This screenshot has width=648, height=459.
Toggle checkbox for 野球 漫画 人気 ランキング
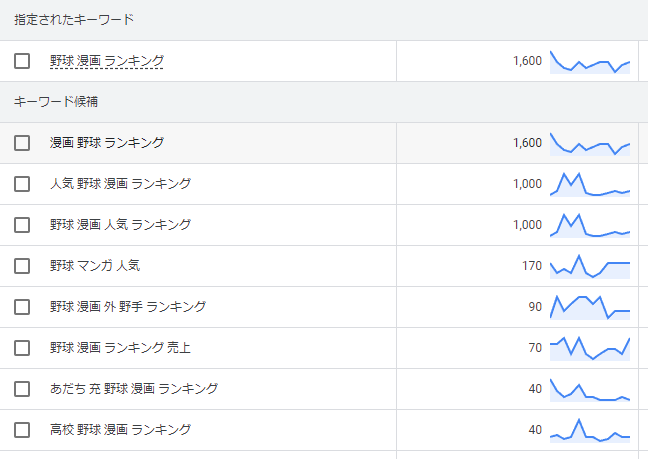click(x=22, y=225)
